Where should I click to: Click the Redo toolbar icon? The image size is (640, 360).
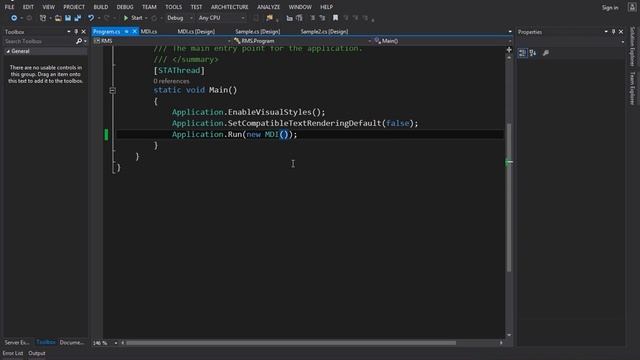(107, 18)
